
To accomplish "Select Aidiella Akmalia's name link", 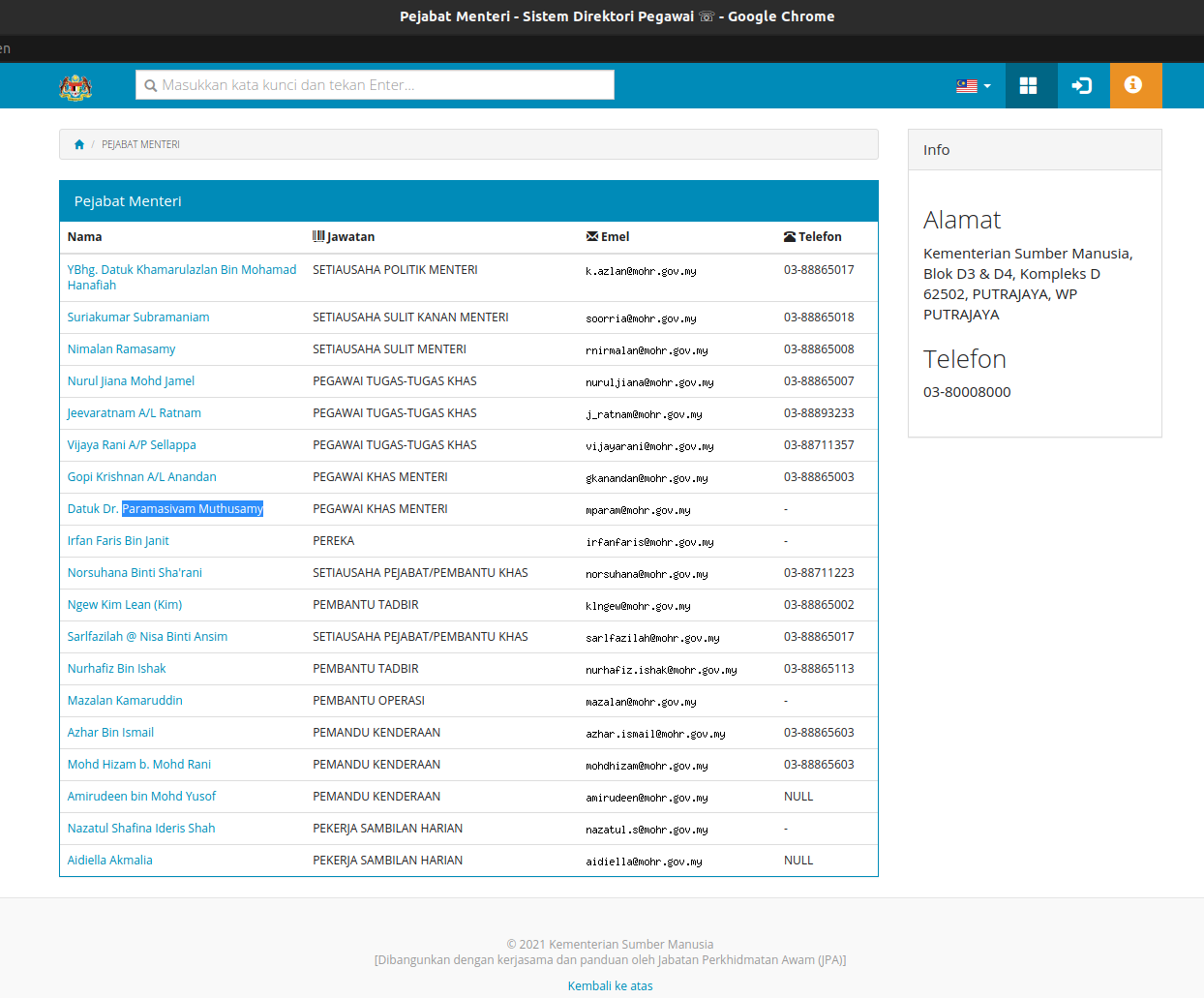I will 109,861.
